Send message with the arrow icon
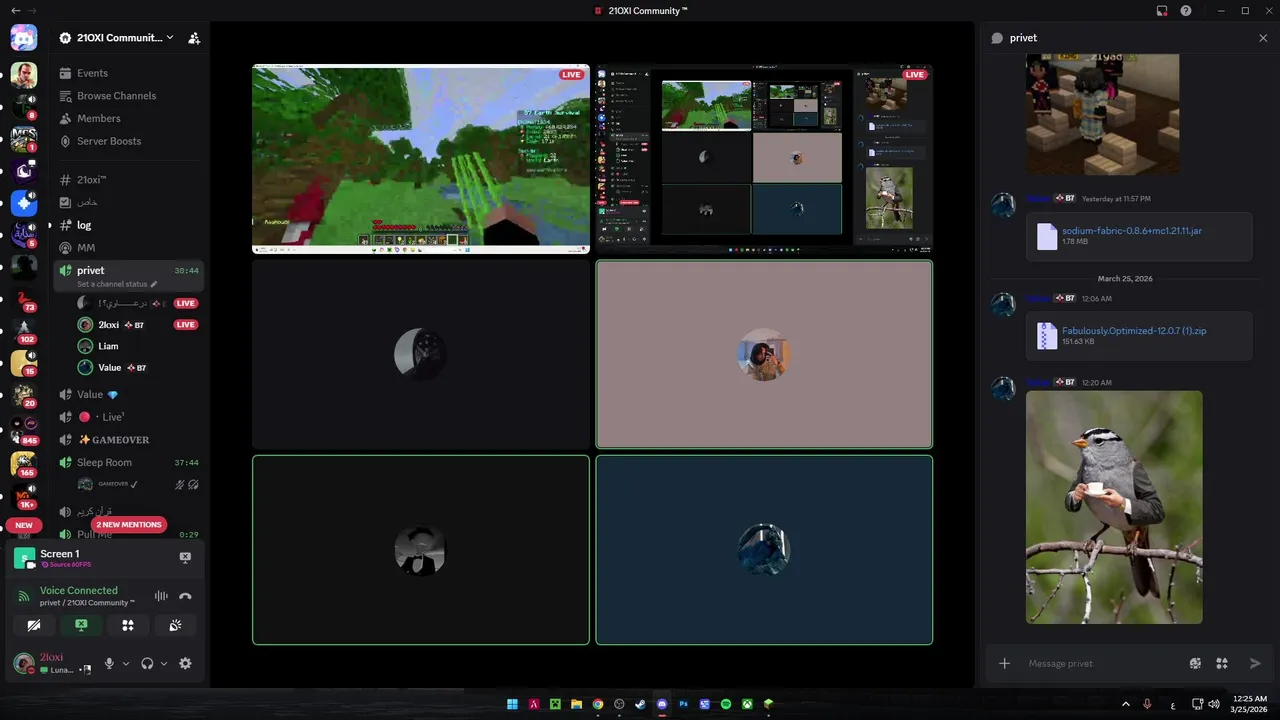 click(1256, 663)
